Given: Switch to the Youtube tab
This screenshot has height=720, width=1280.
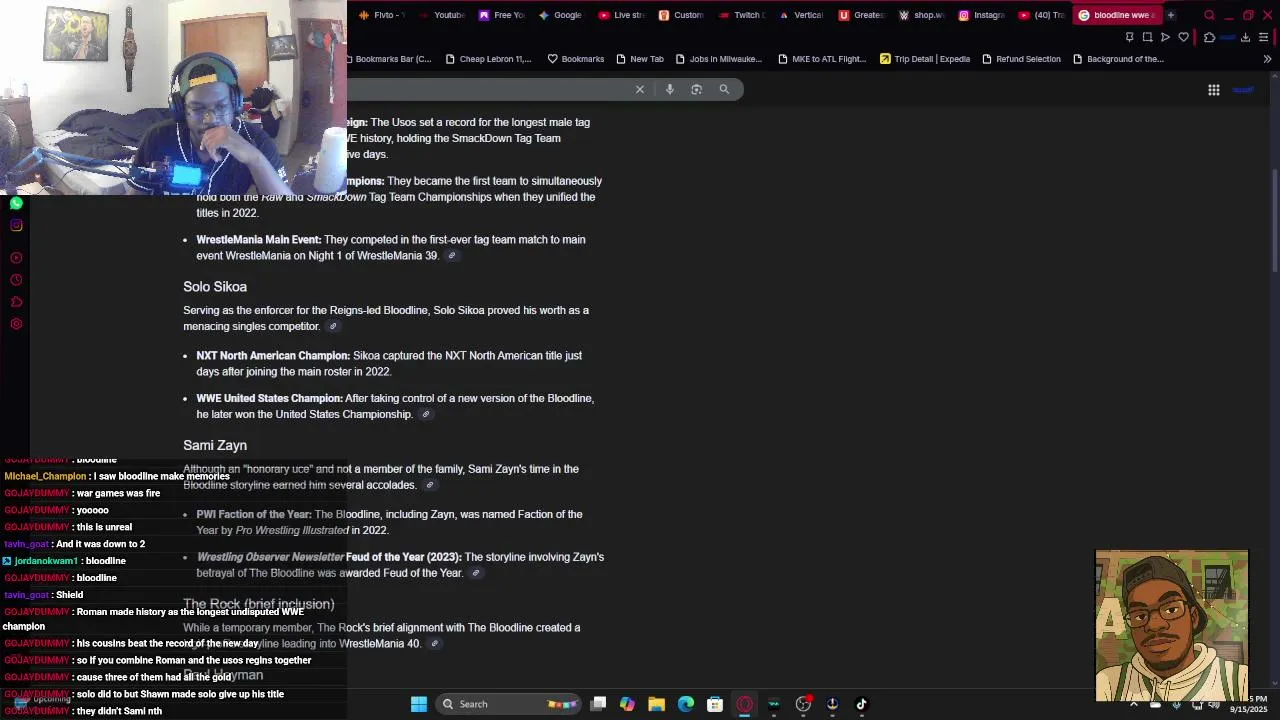Looking at the screenshot, I should click(440, 15).
